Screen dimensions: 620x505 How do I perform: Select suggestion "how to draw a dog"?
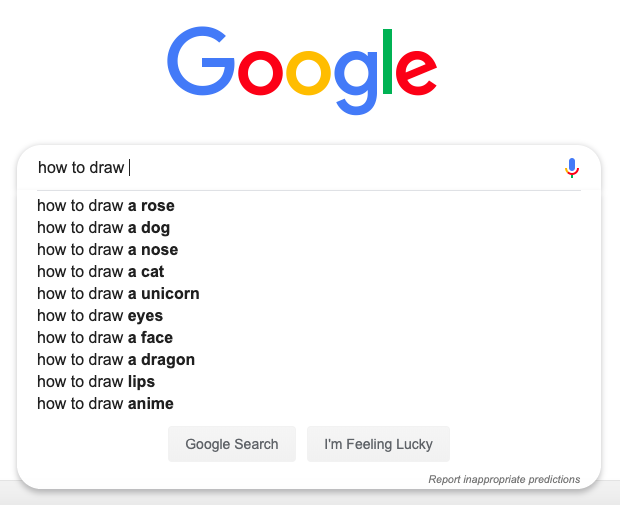click(104, 228)
